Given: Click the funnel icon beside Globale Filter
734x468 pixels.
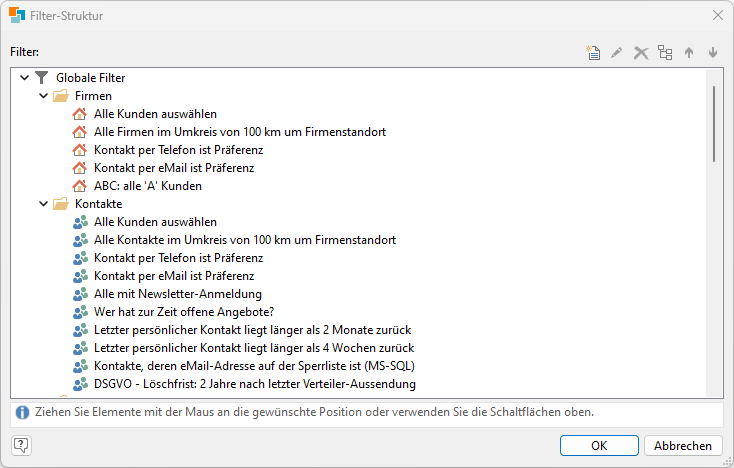Looking at the screenshot, I should click(41, 78).
